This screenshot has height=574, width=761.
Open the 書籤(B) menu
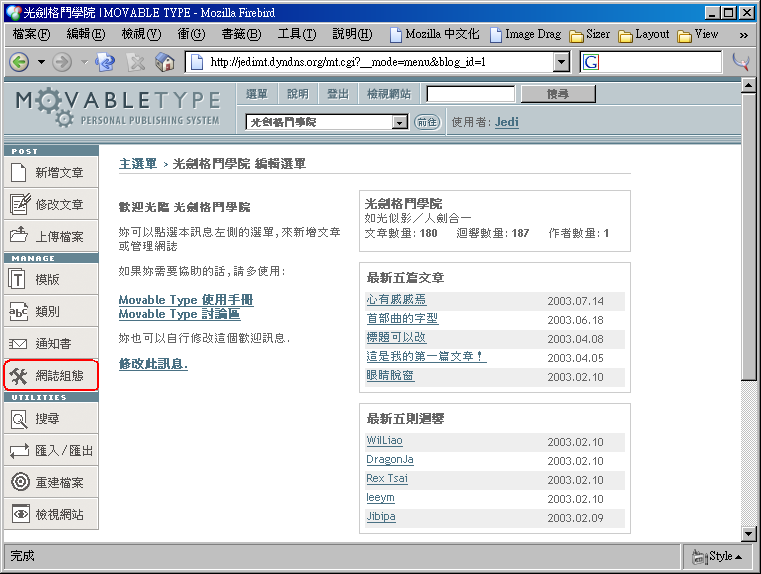point(241,34)
